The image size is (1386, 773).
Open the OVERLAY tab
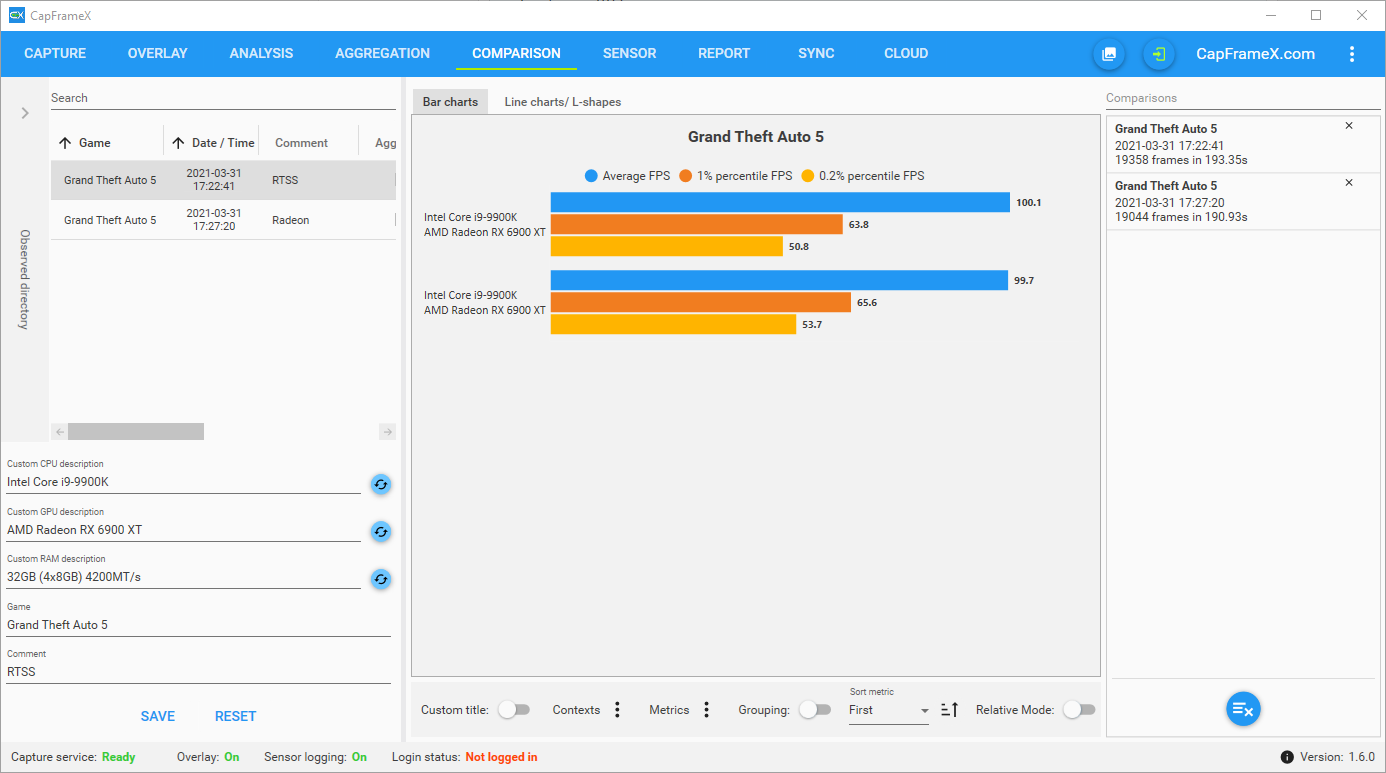tap(158, 54)
